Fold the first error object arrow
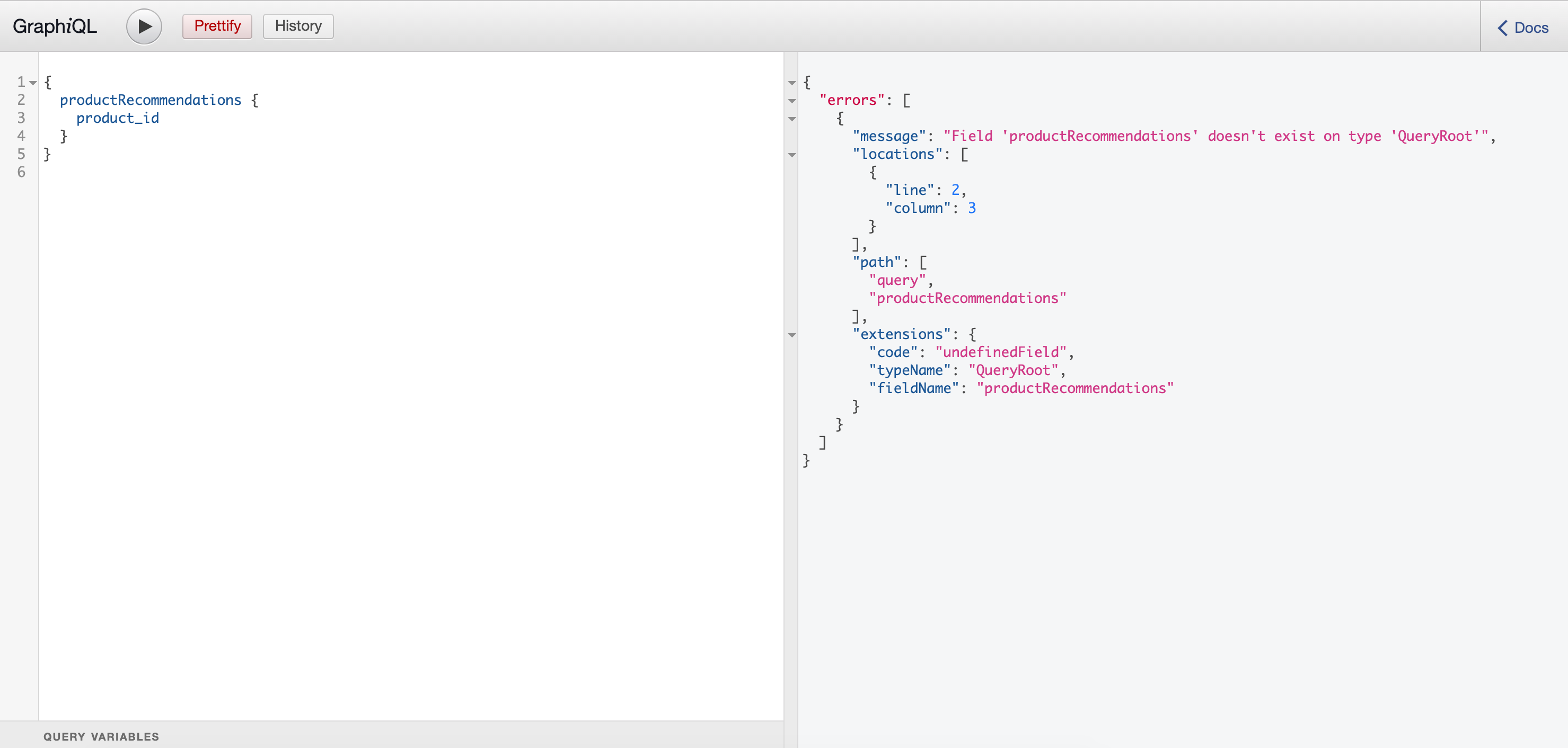The image size is (1568, 748). click(792, 119)
